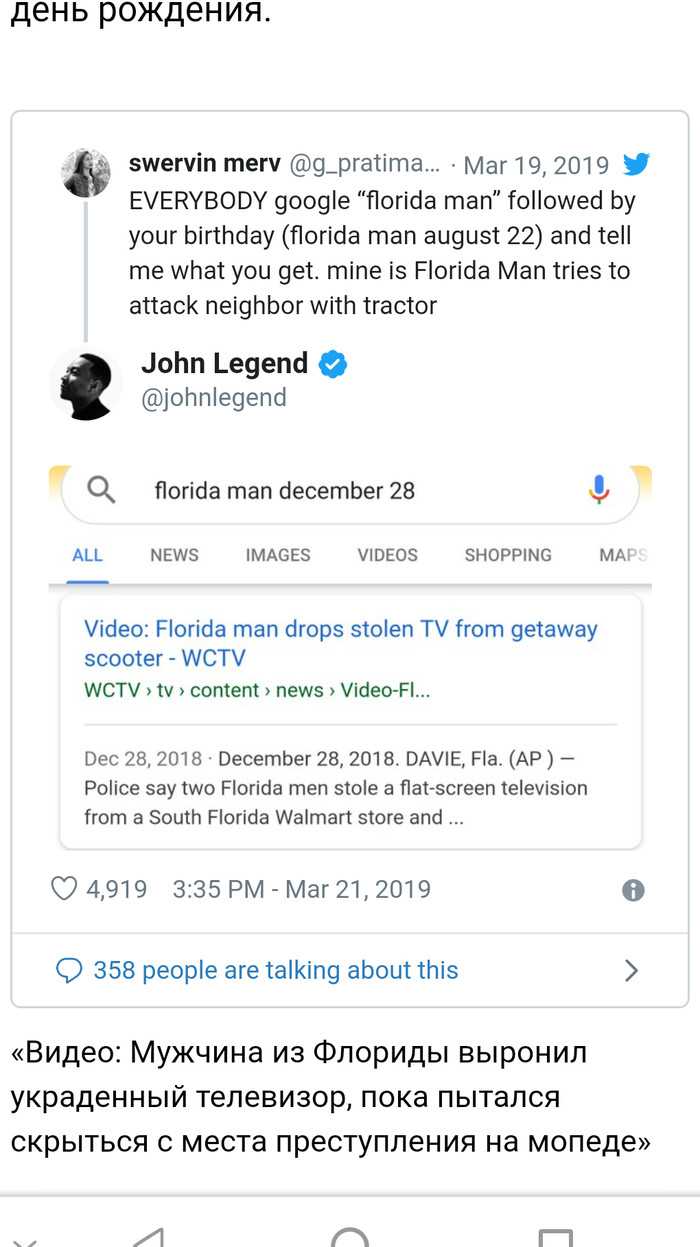Click the Mar 19, 2019 tweet date
This screenshot has height=1247, width=700.
pyautogui.click(x=536, y=165)
